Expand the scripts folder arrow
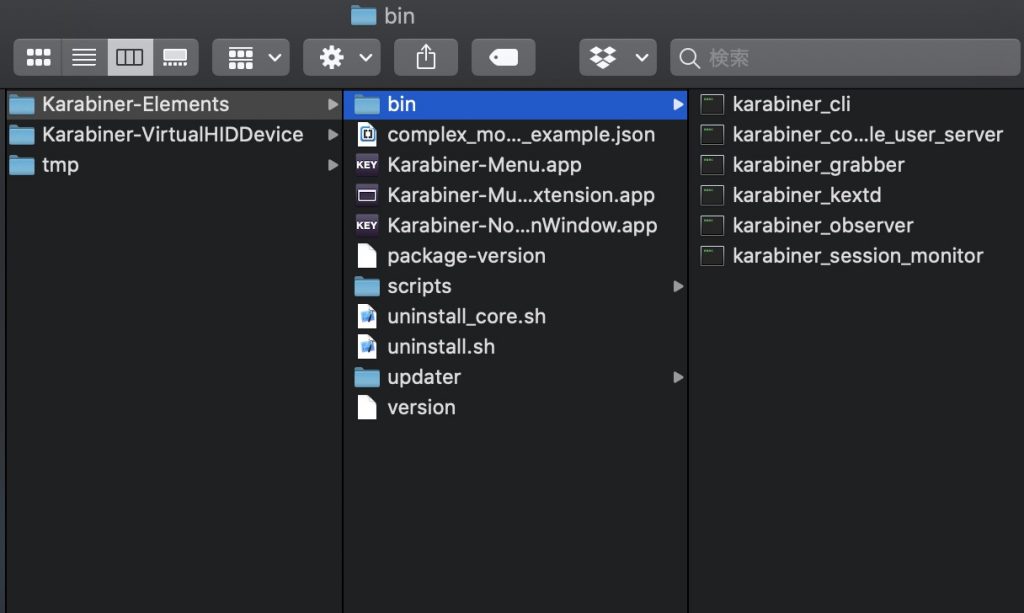Image resolution: width=1024 pixels, height=613 pixels. pyautogui.click(x=678, y=286)
